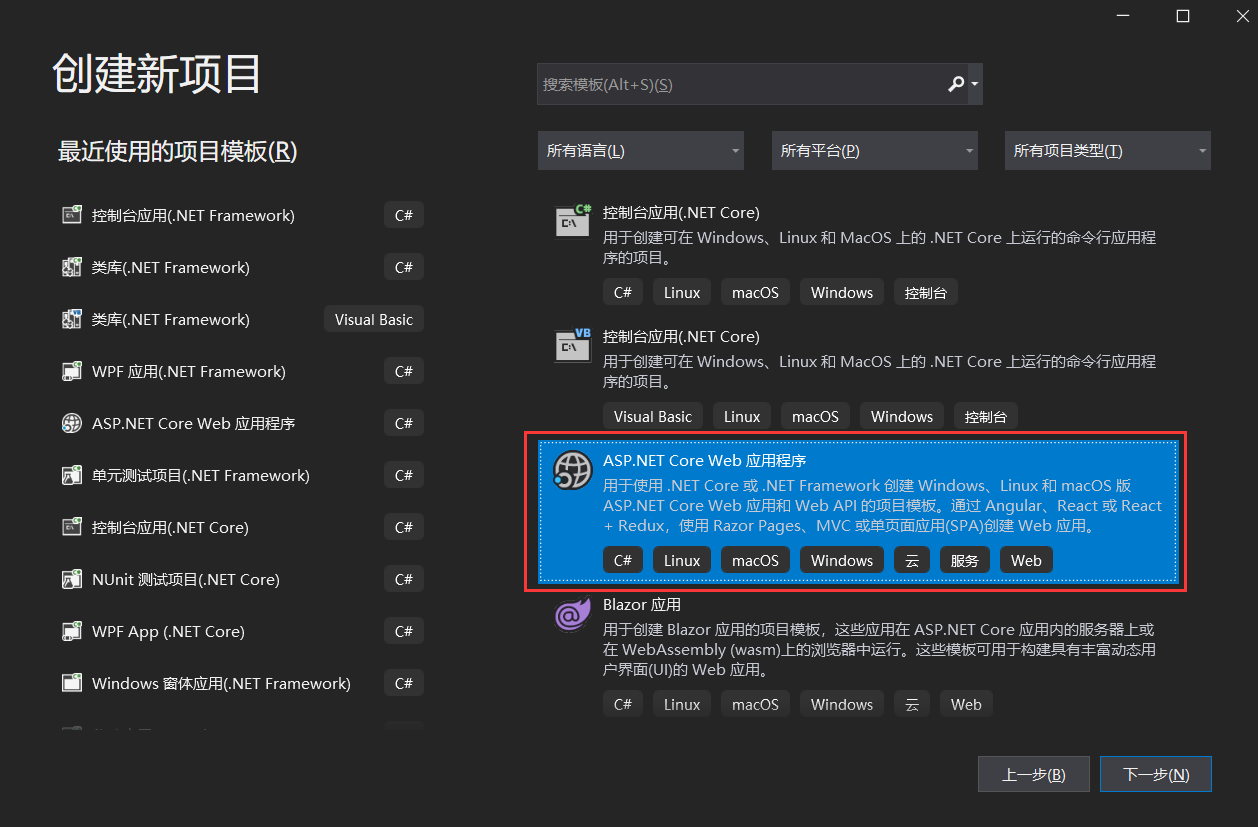Choose the Visual Basic 控制台应用(.NET Core) template title
The image size is (1258, 827).
[x=681, y=336]
